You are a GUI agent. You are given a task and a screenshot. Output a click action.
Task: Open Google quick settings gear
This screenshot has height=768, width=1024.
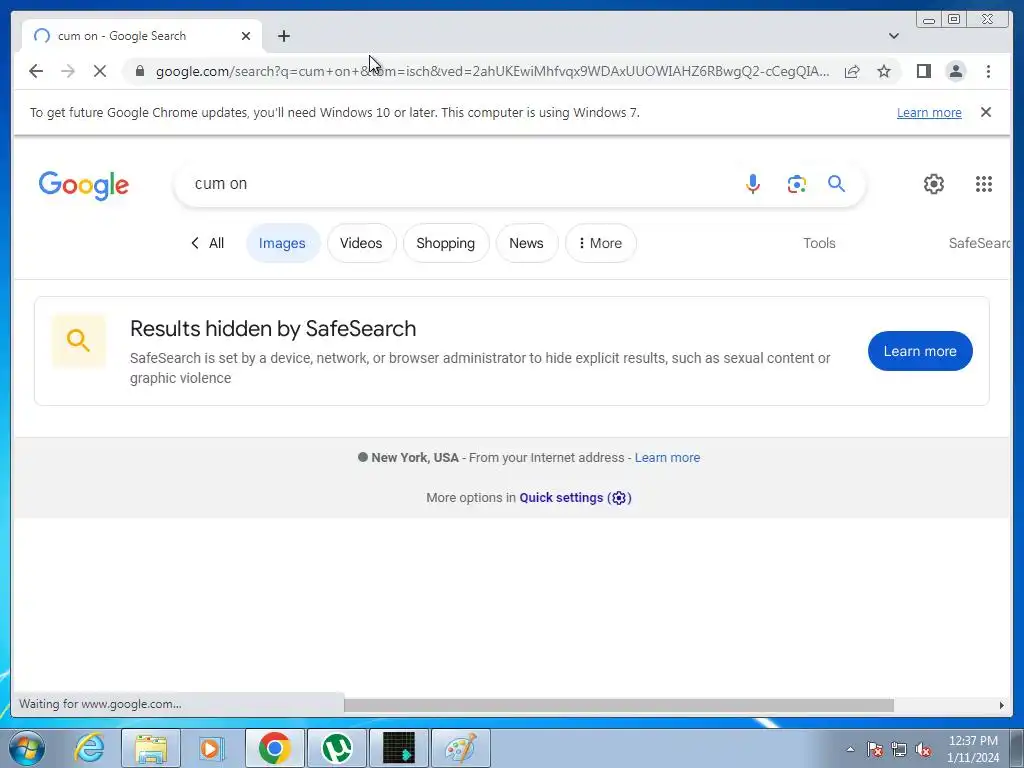(x=934, y=184)
